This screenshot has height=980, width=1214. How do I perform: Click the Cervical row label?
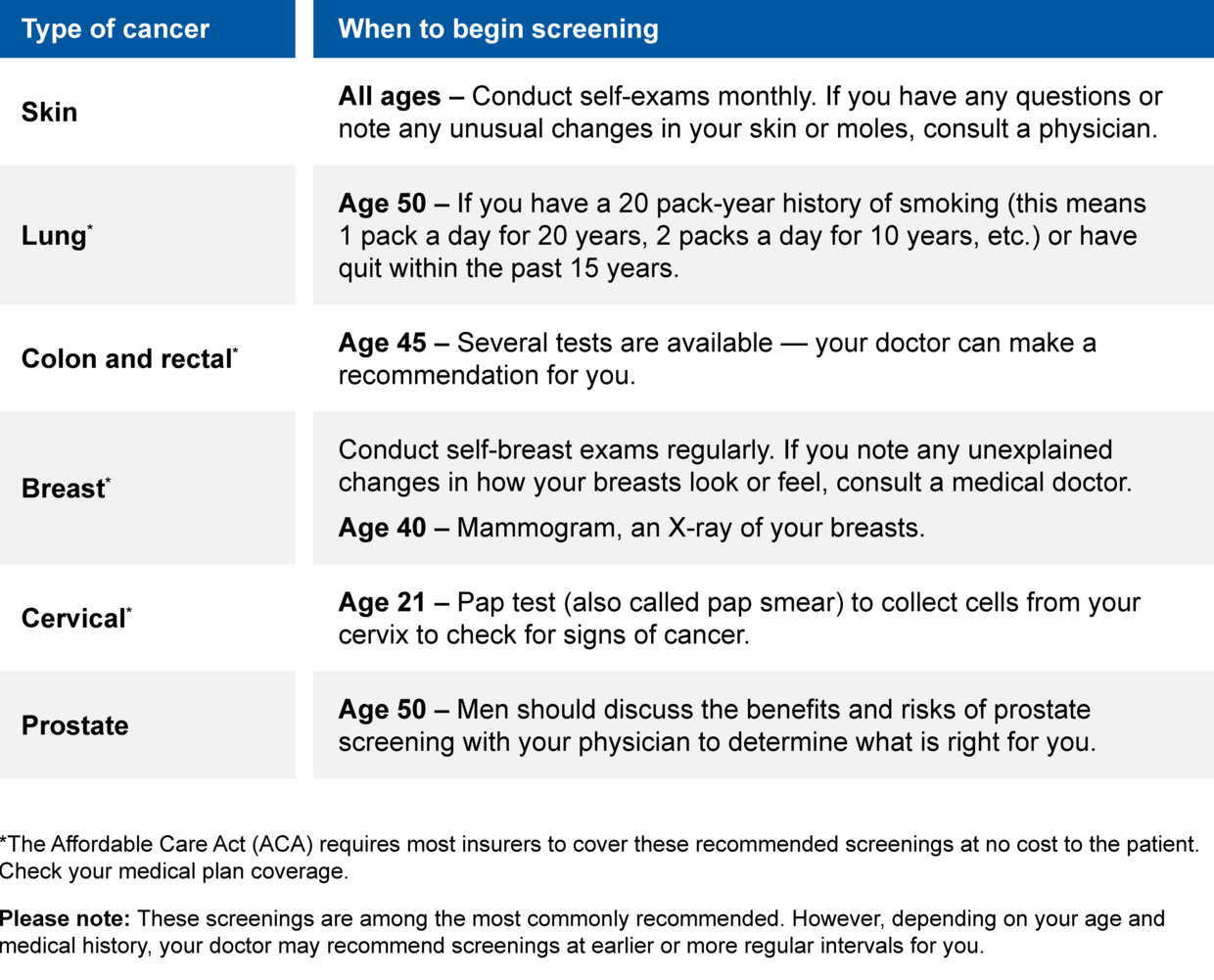tap(74, 619)
